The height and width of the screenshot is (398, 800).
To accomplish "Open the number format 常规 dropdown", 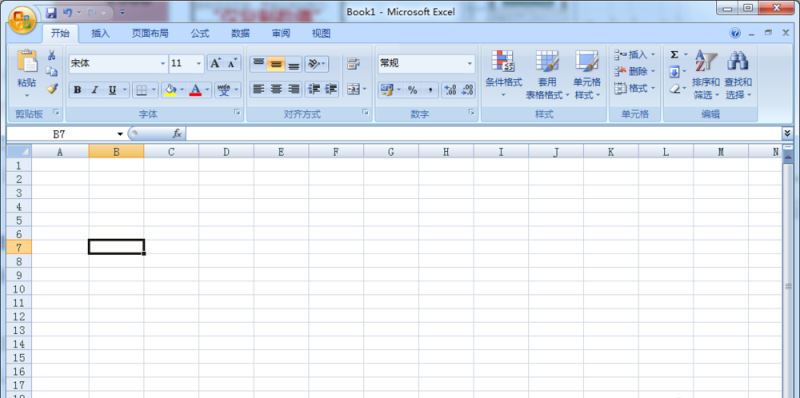I will point(469,64).
